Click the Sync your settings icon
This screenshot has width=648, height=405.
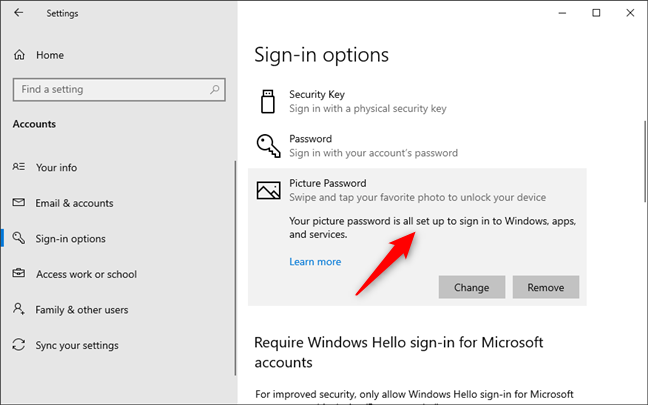pos(19,344)
